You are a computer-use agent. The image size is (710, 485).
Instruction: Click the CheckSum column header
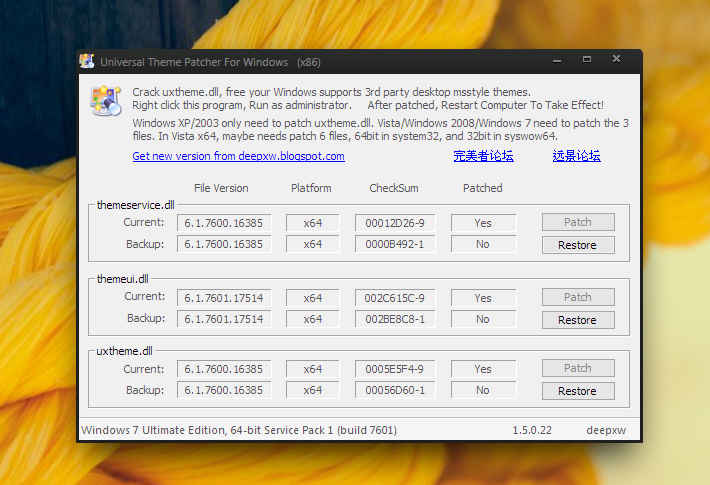tap(394, 188)
